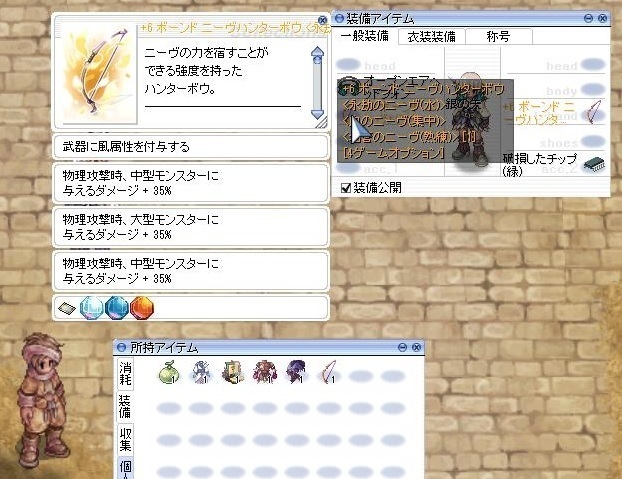Image resolution: width=622 pixels, height=479 pixels.
Task: Click the orange card slot gem
Action: (142, 307)
